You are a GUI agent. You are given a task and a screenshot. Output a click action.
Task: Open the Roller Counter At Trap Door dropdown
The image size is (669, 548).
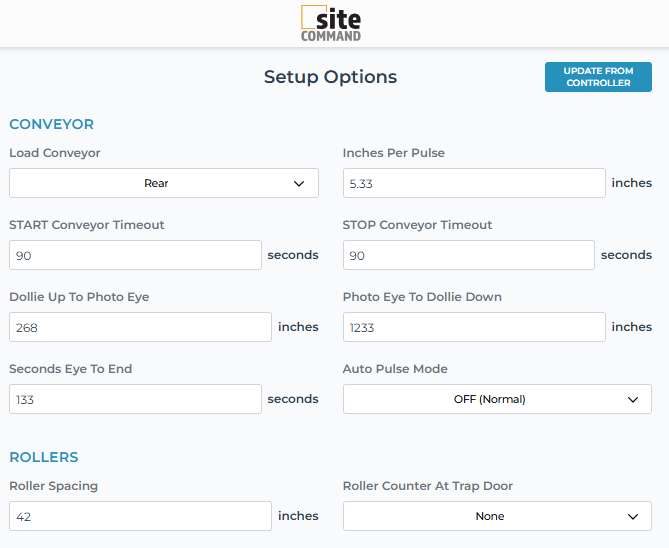click(x=496, y=516)
